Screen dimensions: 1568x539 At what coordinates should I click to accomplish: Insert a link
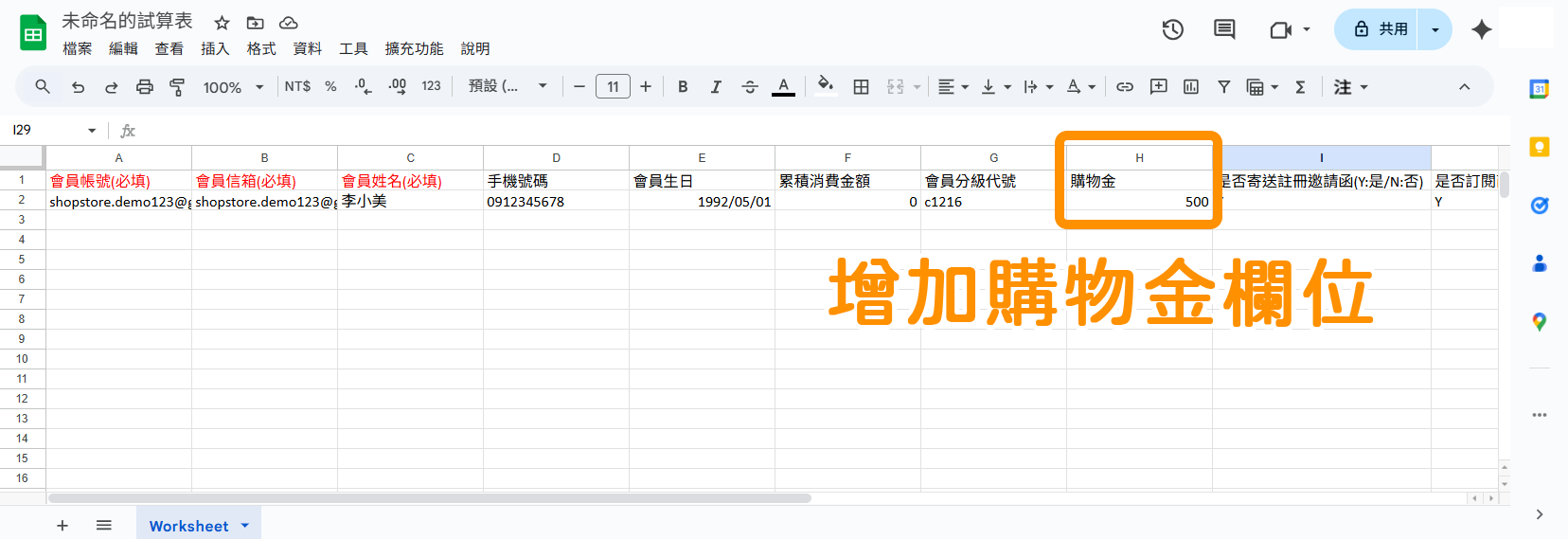point(1125,87)
